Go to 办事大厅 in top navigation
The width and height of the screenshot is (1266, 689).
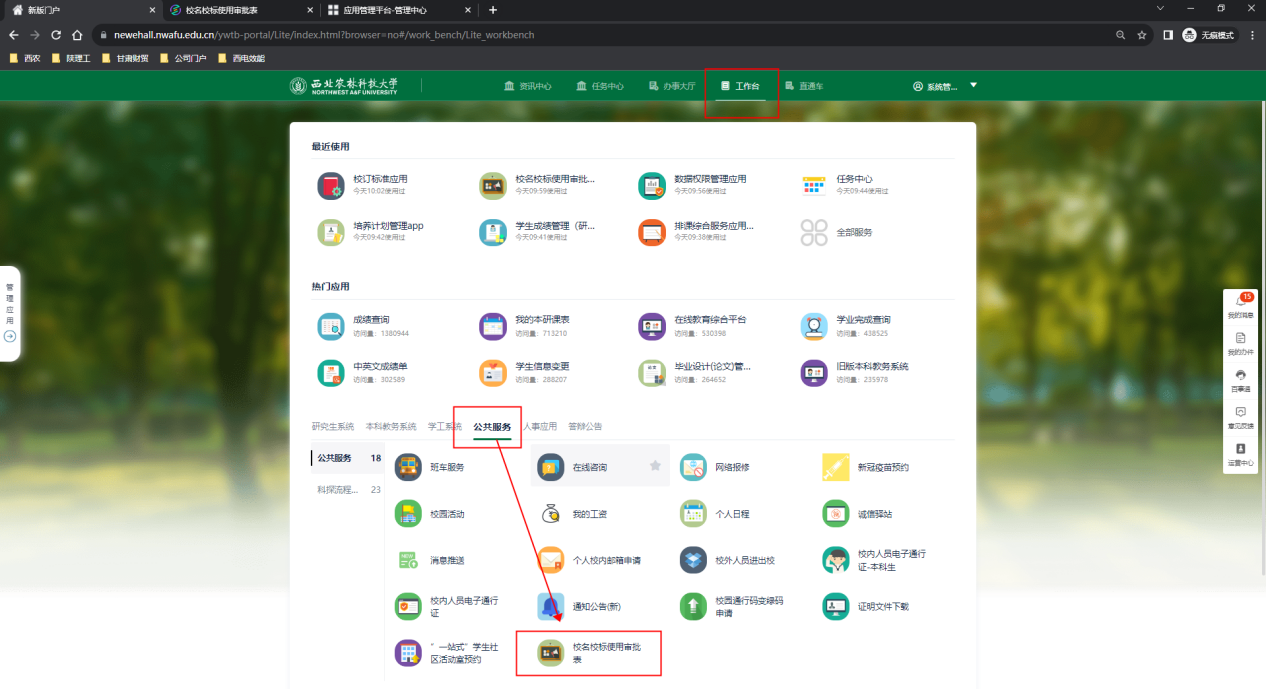(x=671, y=86)
